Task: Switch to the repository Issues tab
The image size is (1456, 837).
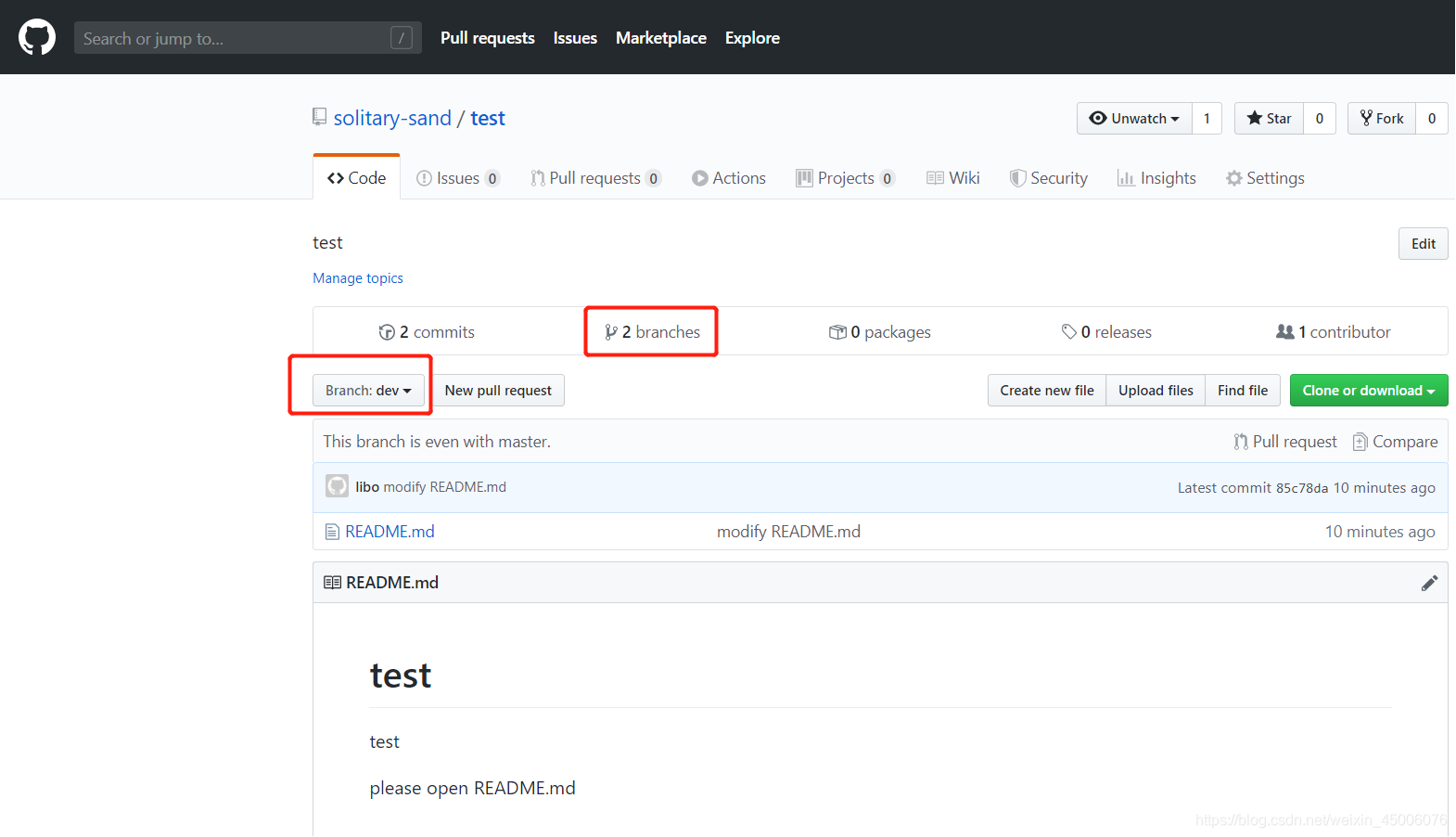Action: point(458,178)
